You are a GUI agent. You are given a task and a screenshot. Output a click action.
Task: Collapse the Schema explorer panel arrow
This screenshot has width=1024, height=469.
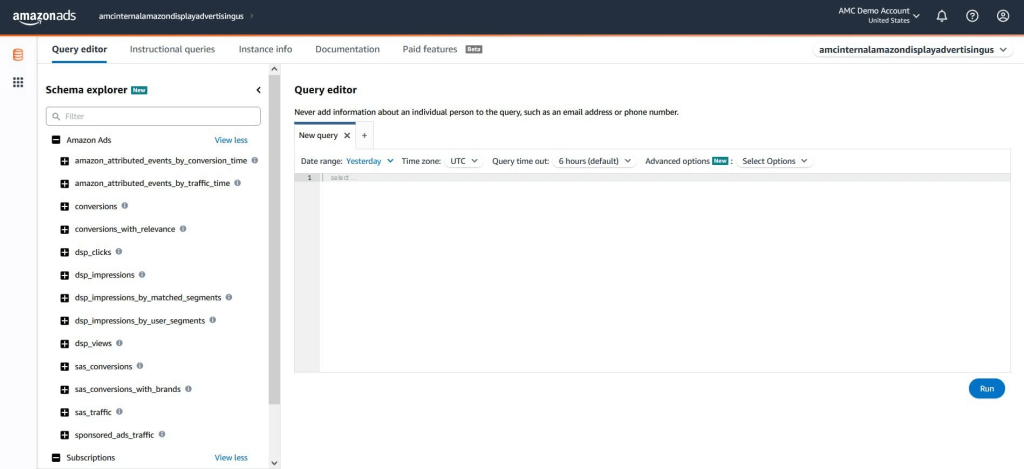point(258,90)
